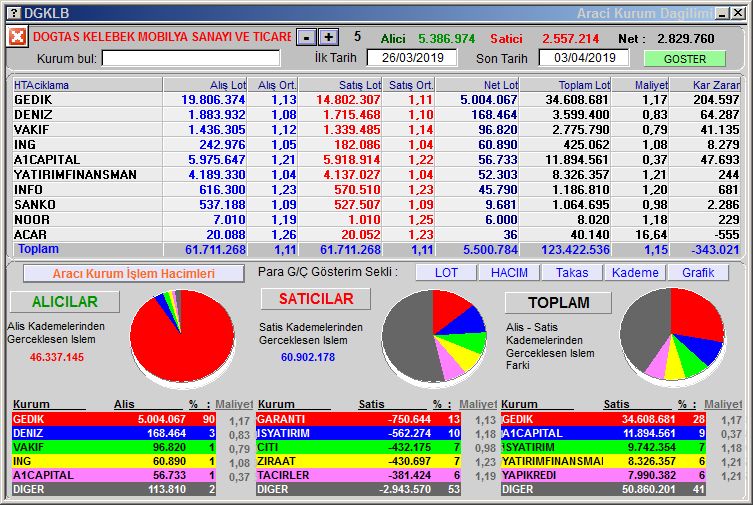Viewport: 753px width, 505px height.
Task: Click yellow ING row in buyers list
Action: [114, 461]
